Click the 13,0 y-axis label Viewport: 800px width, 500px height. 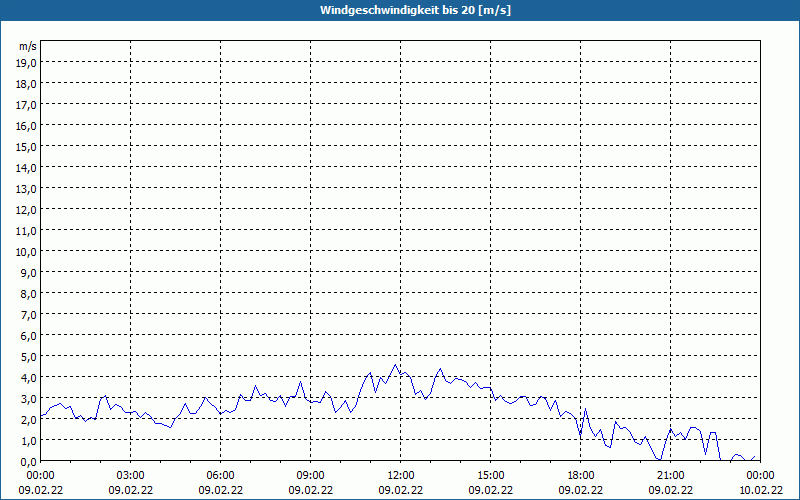(27, 189)
